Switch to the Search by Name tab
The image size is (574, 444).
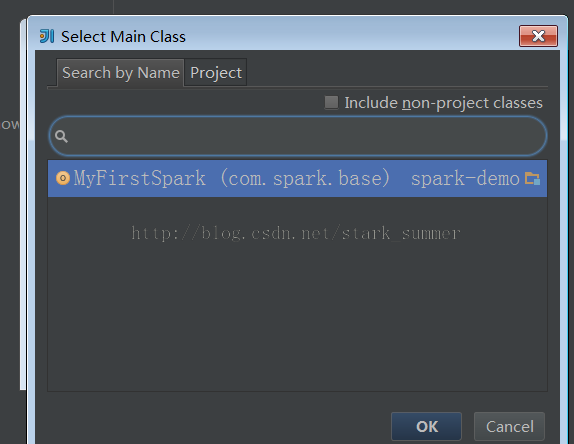[120, 72]
